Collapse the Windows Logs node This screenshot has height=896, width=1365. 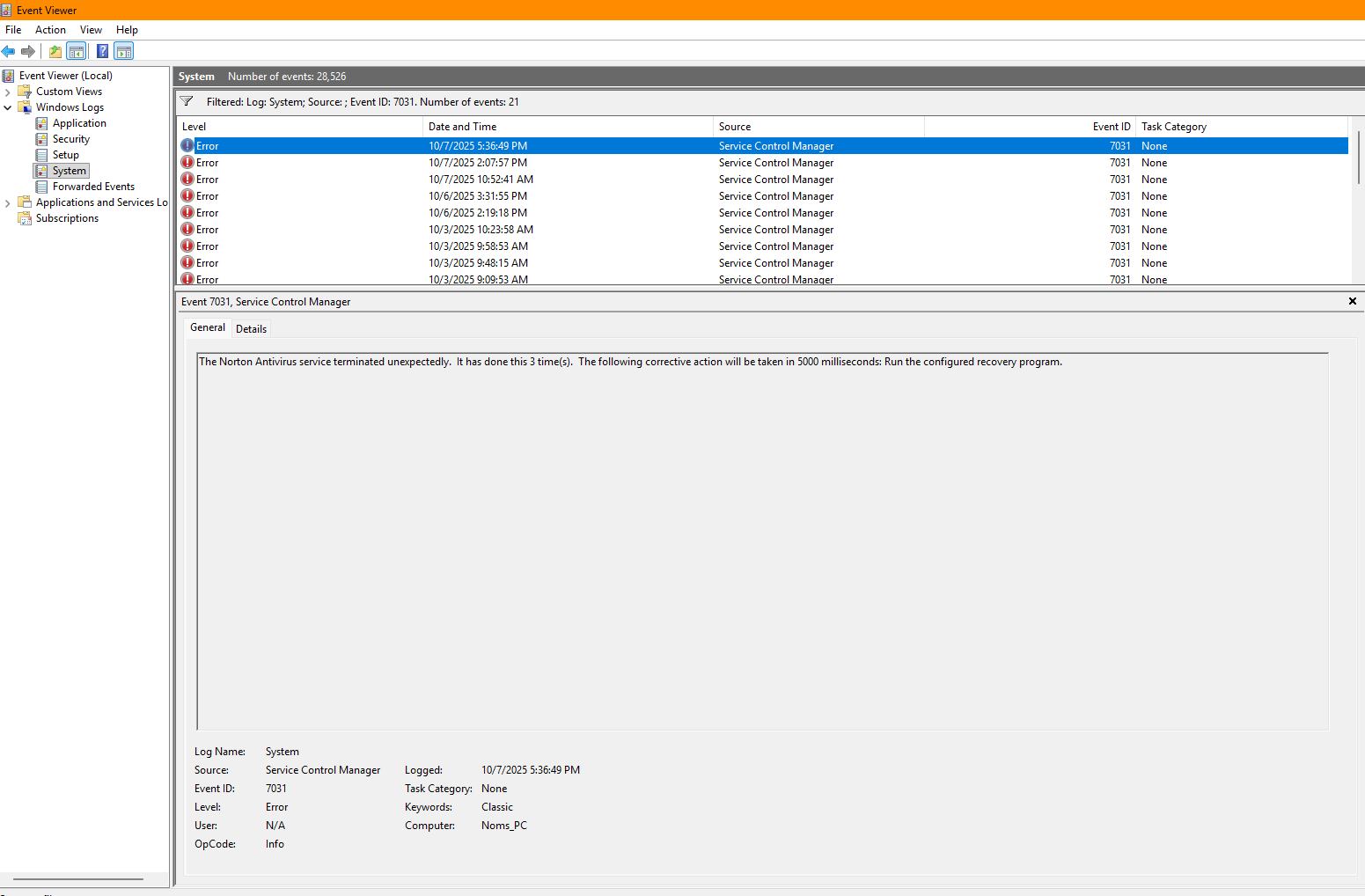(8, 107)
